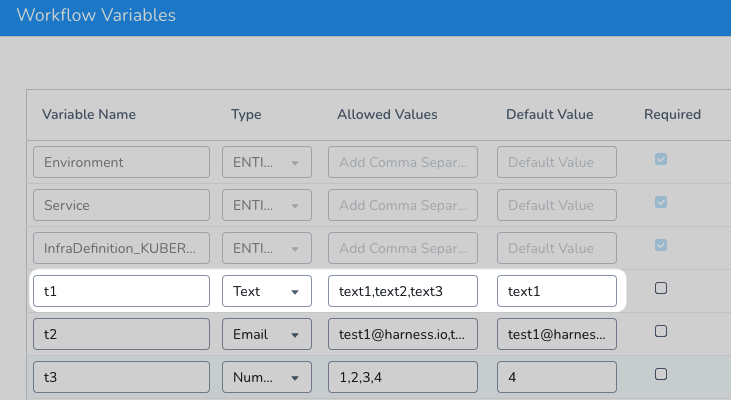The width and height of the screenshot is (731, 400).
Task: Click the allowed values field showing 1,2,3,4
Action: pyautogui.click(x=403, y=377)
